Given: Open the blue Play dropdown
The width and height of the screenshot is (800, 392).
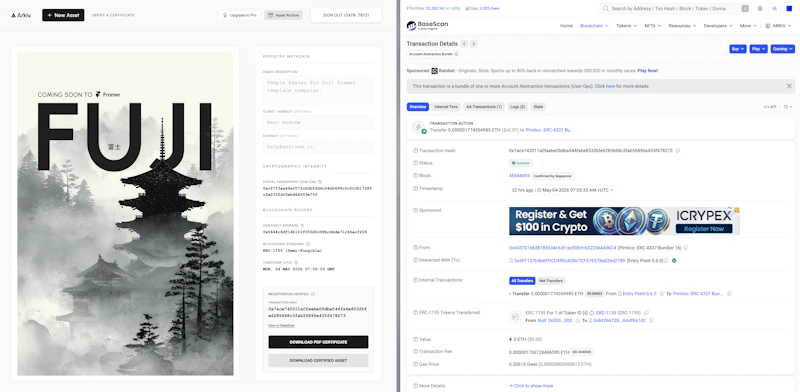Looking at the screenshot, I should pos(759,49).
